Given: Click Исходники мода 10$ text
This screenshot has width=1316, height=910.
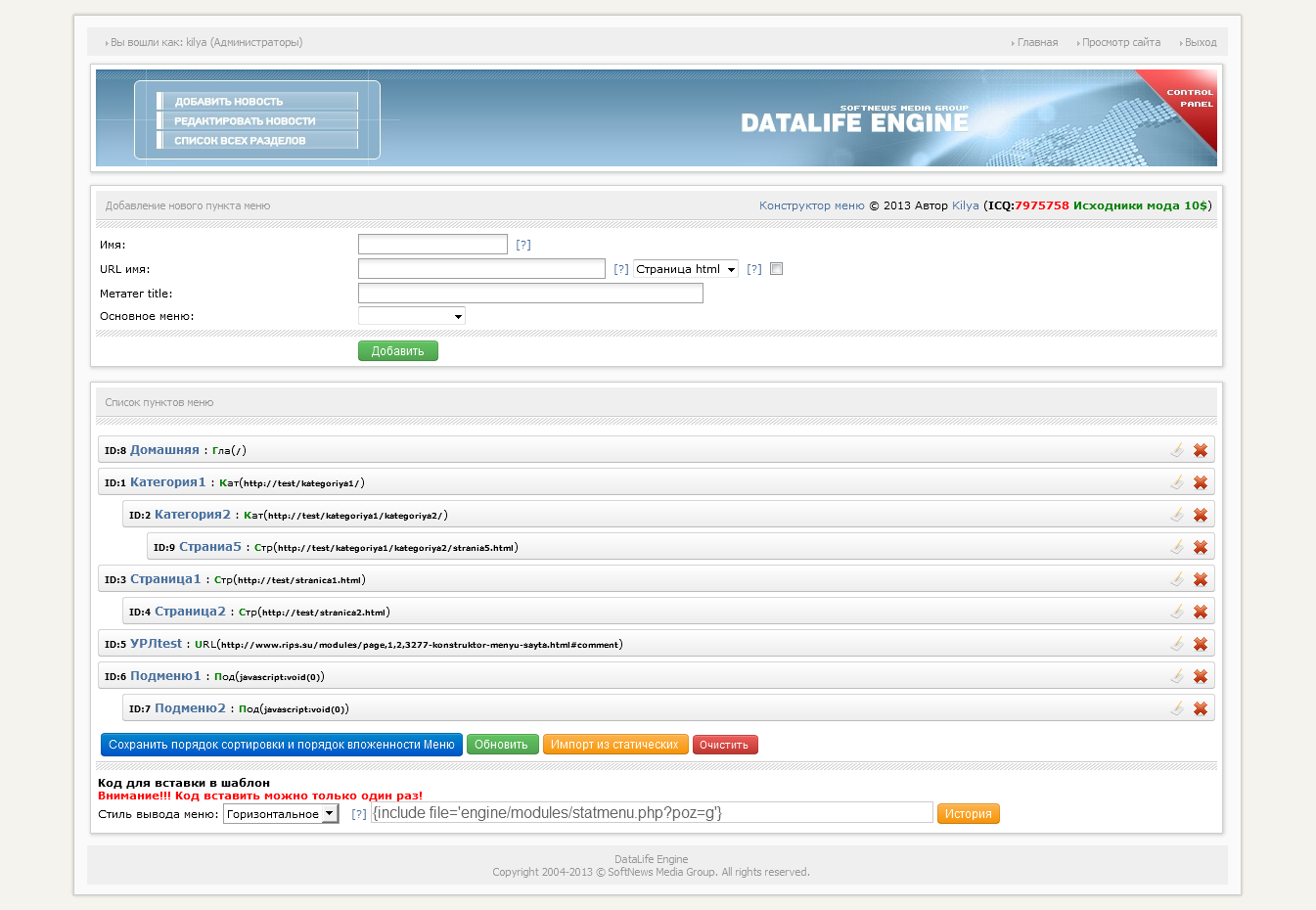Looking at the screenshot, I should click(x=1141, y=205).
